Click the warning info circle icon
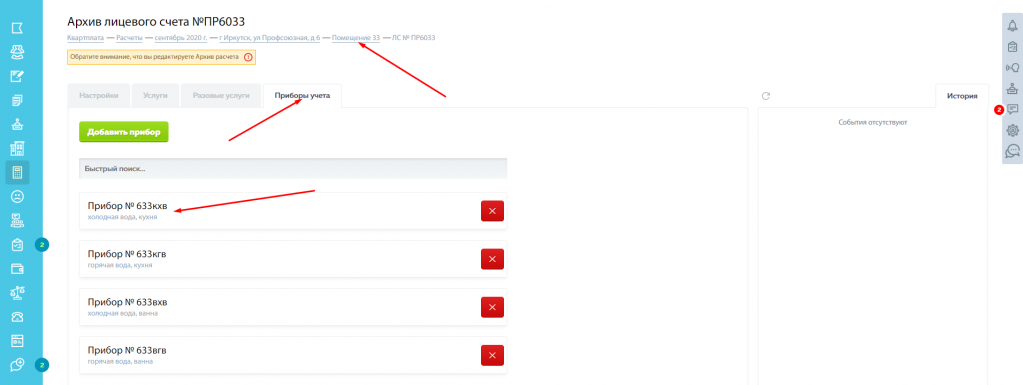 pyautogui.click(x=248, y=57)
